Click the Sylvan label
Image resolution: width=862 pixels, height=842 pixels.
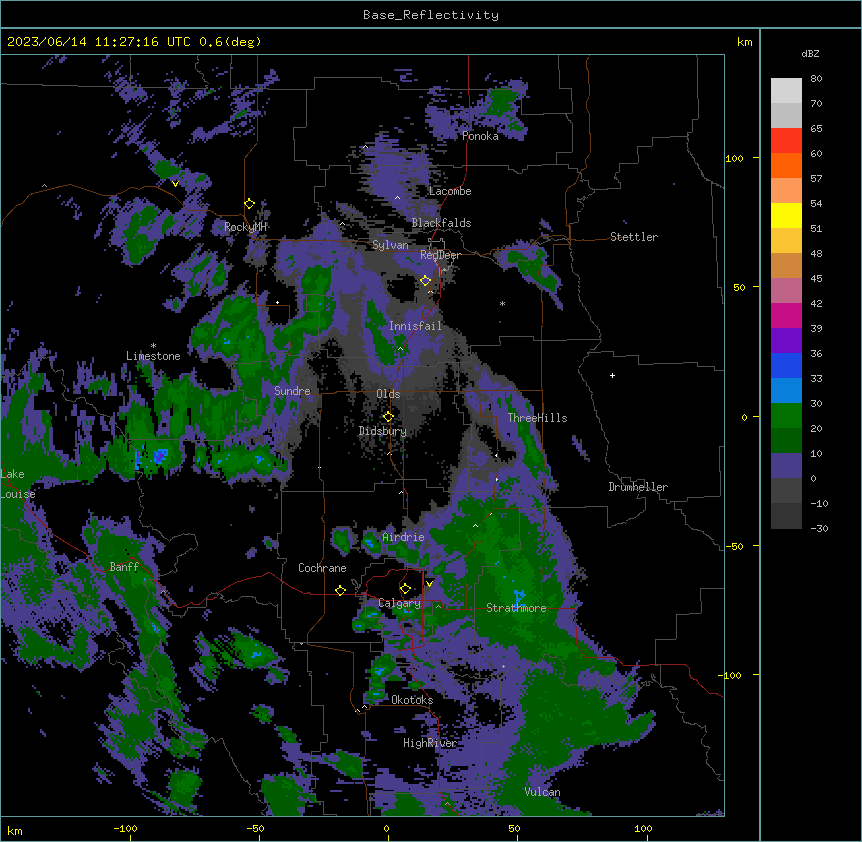tap(390, 245)
